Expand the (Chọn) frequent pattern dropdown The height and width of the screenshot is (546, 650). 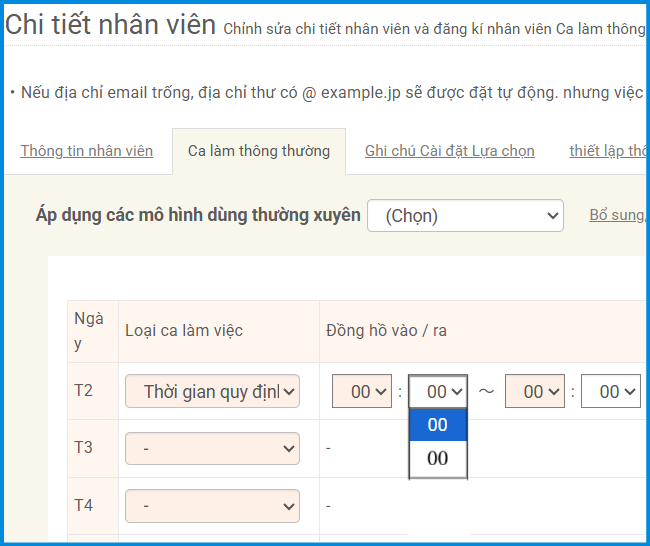(x=465, y=215)
